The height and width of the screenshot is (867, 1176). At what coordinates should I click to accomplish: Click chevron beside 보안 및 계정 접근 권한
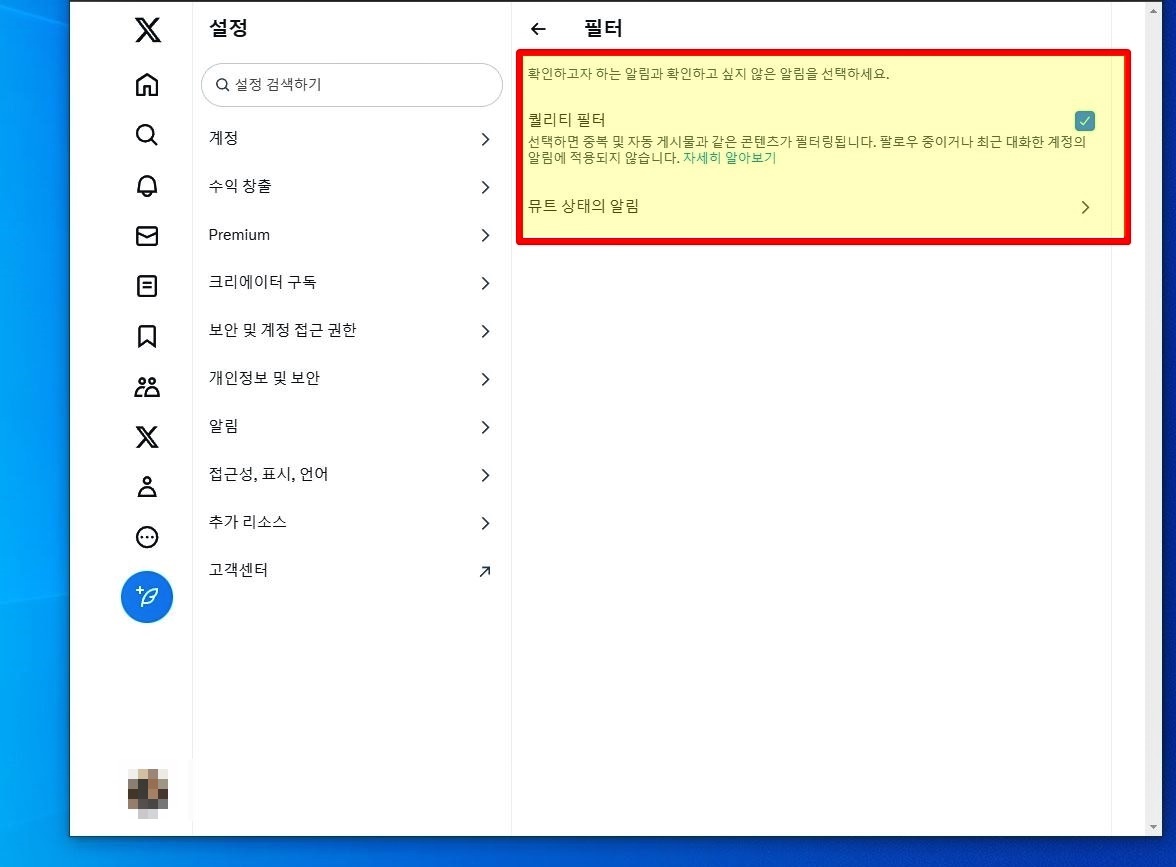tap(485, 332)
